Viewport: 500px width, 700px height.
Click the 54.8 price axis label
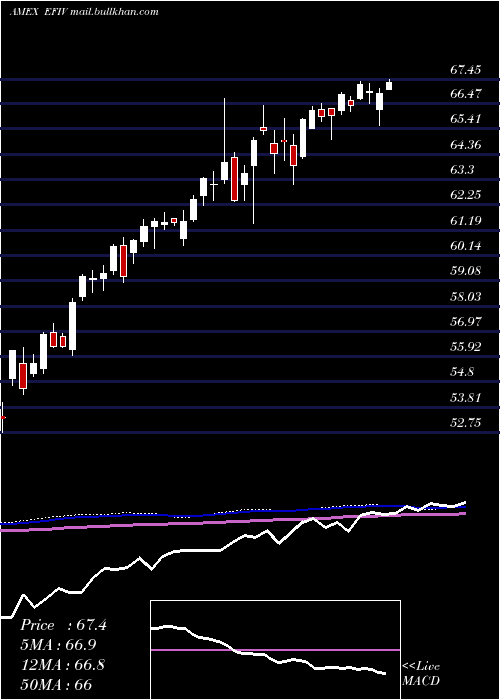pyautogui.click(x=462, y=371)
